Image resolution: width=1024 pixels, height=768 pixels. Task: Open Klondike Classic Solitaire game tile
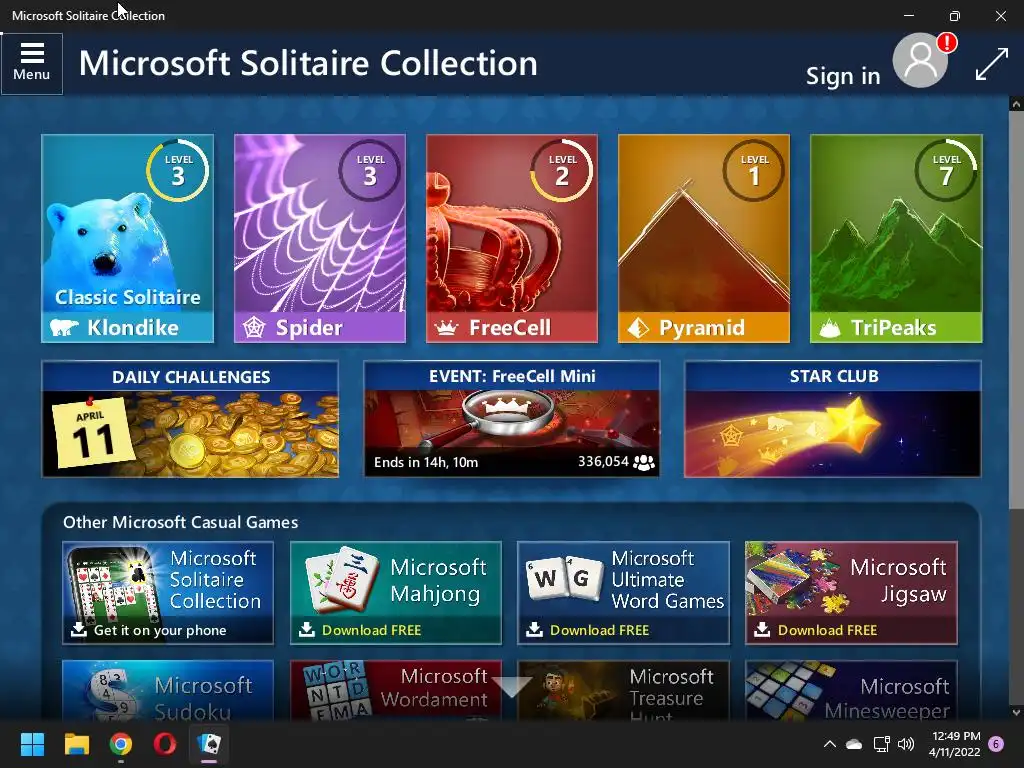(x=127, y=238)
